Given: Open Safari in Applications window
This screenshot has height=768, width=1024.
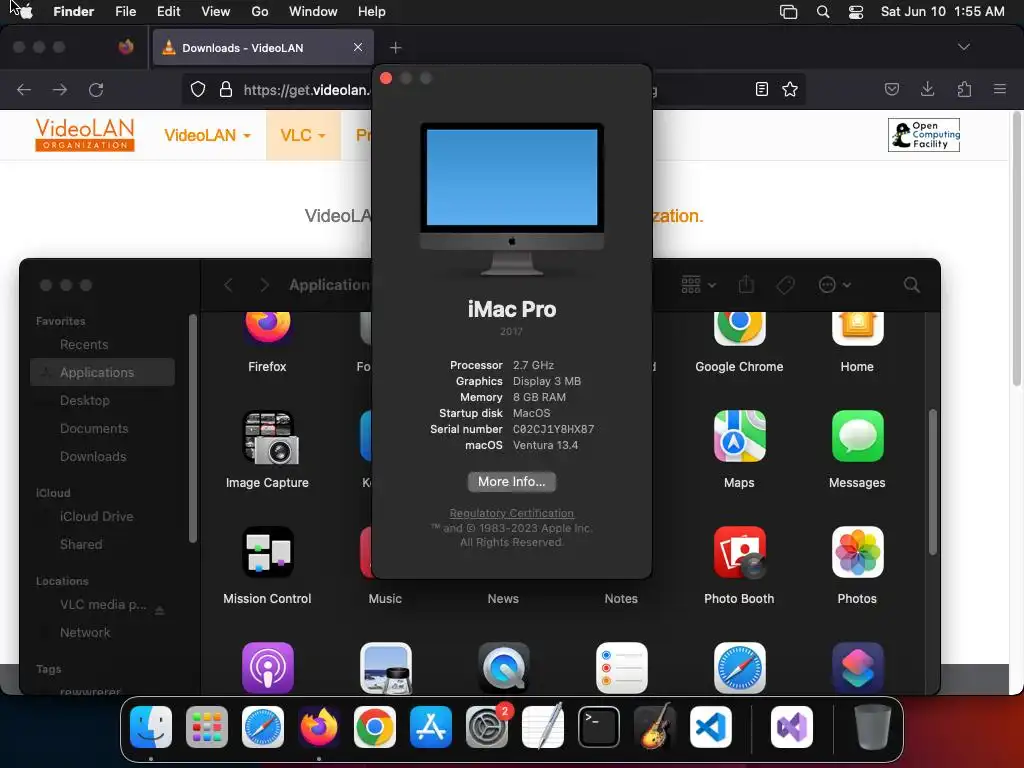Looking at the screenshot, I should pyautogui.click(x=739, y=667).
